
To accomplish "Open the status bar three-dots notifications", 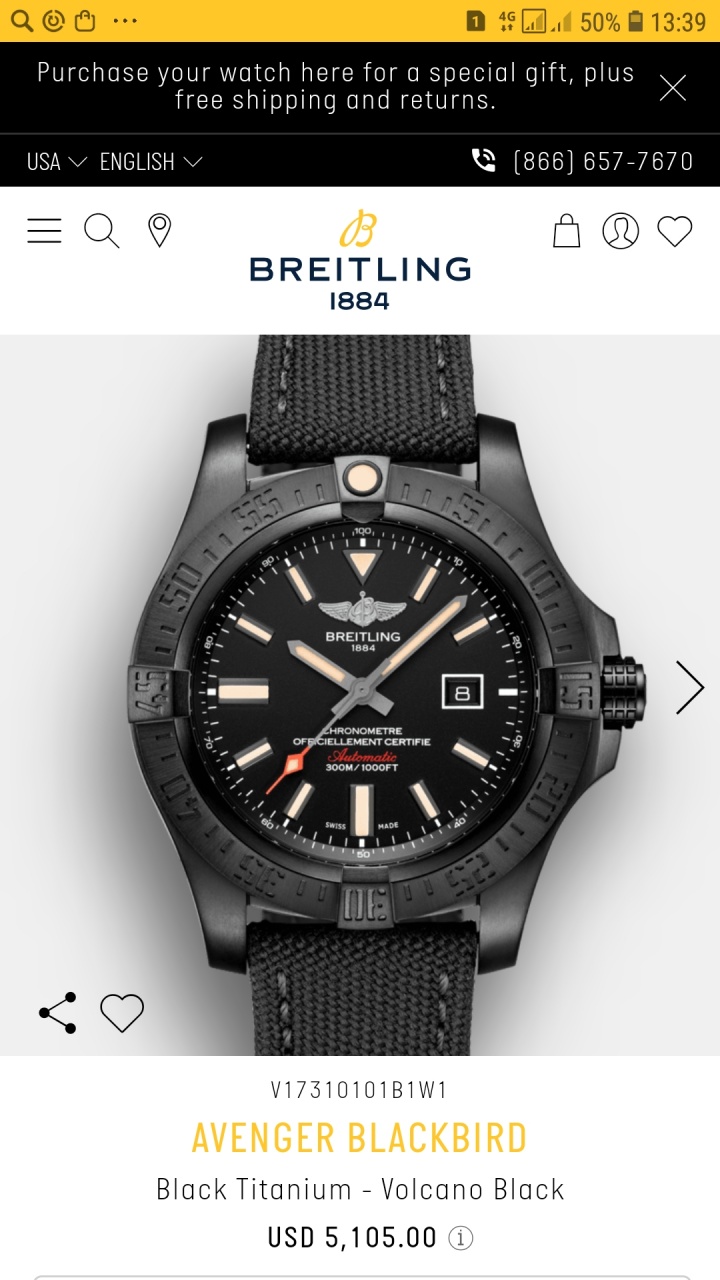I will (125, 20).
